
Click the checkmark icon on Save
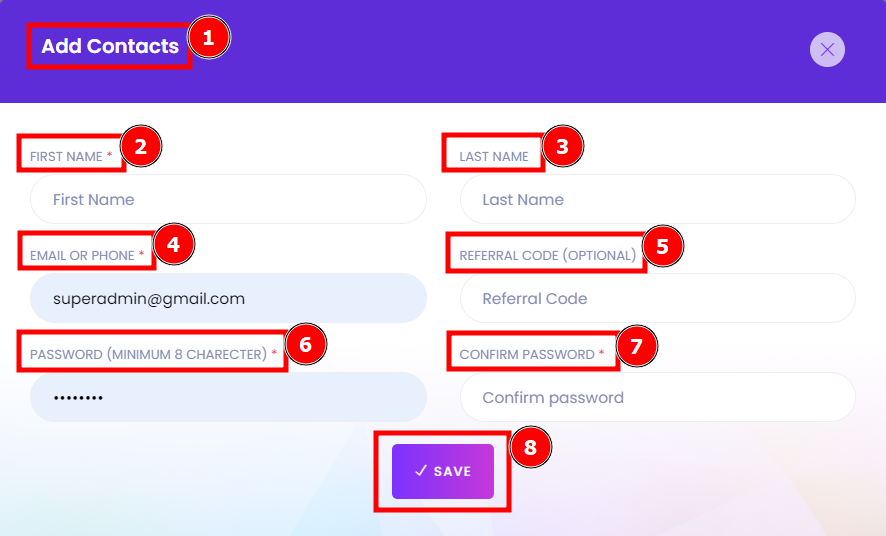coord(420,470)
